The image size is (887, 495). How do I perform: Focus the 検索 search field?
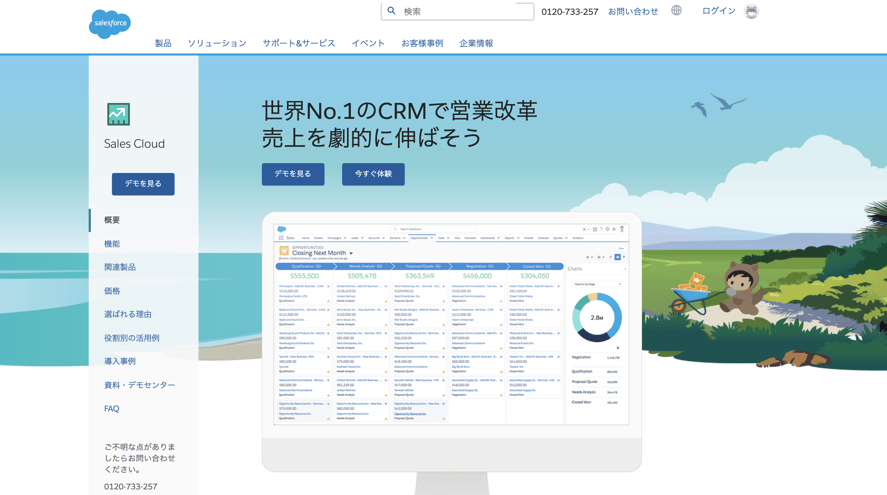pyautogui.click(x=457, y=11)
